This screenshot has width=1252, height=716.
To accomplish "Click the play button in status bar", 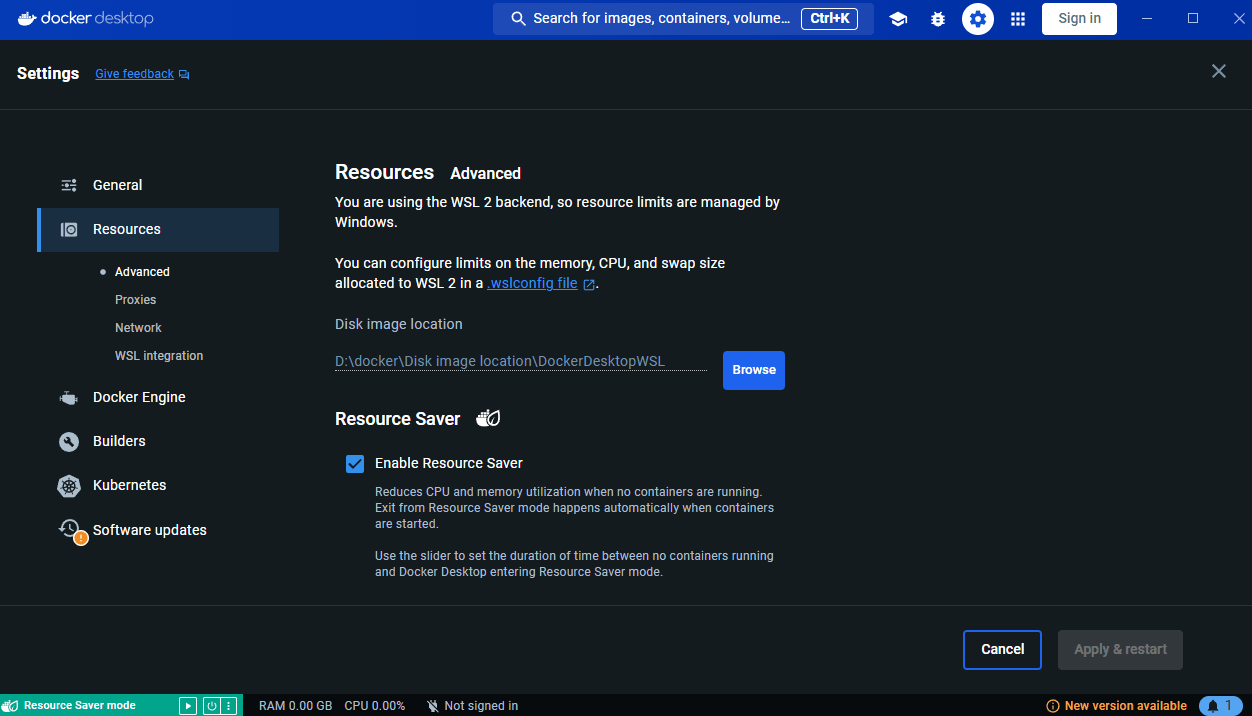I will [188, 706].
